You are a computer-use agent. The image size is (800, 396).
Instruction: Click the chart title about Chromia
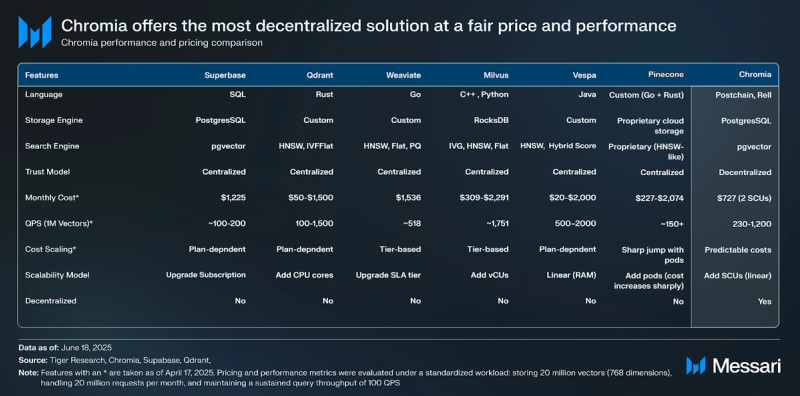point(368,26)
